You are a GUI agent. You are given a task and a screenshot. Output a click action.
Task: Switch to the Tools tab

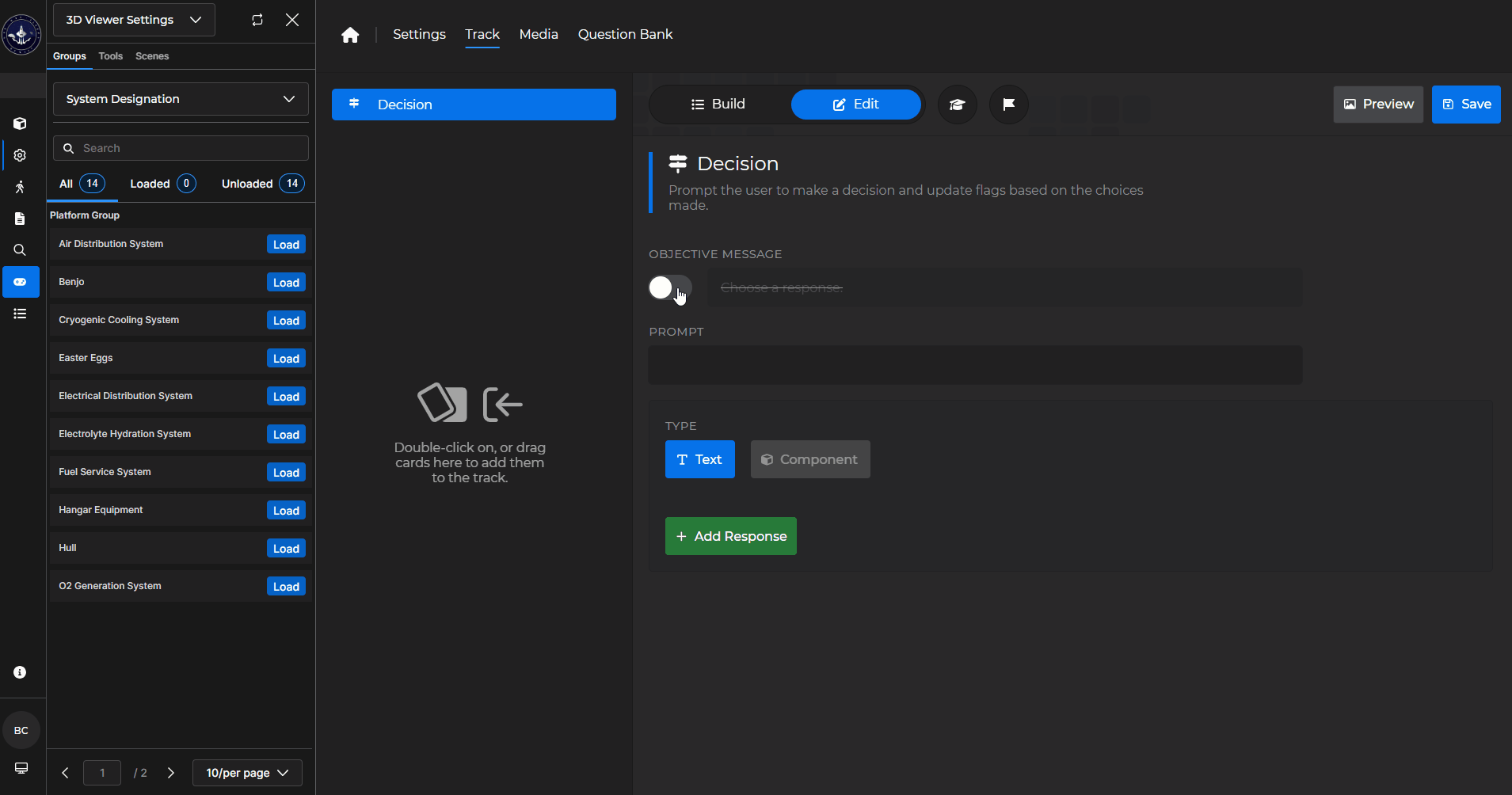click(111, 56)
